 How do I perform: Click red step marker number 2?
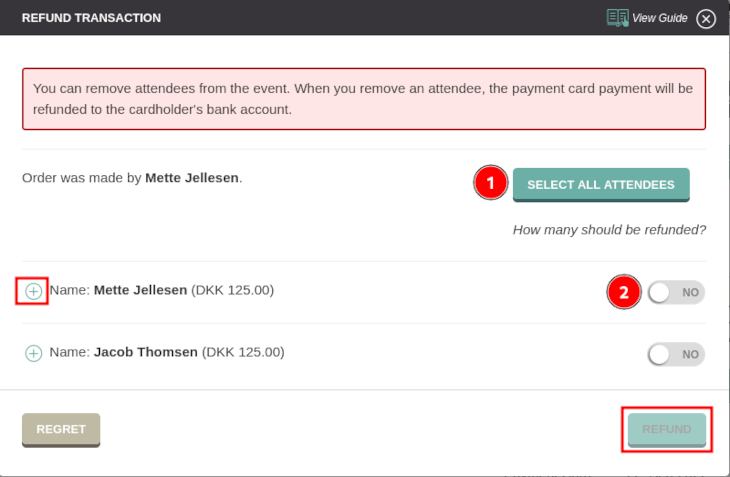pos(624,292)
